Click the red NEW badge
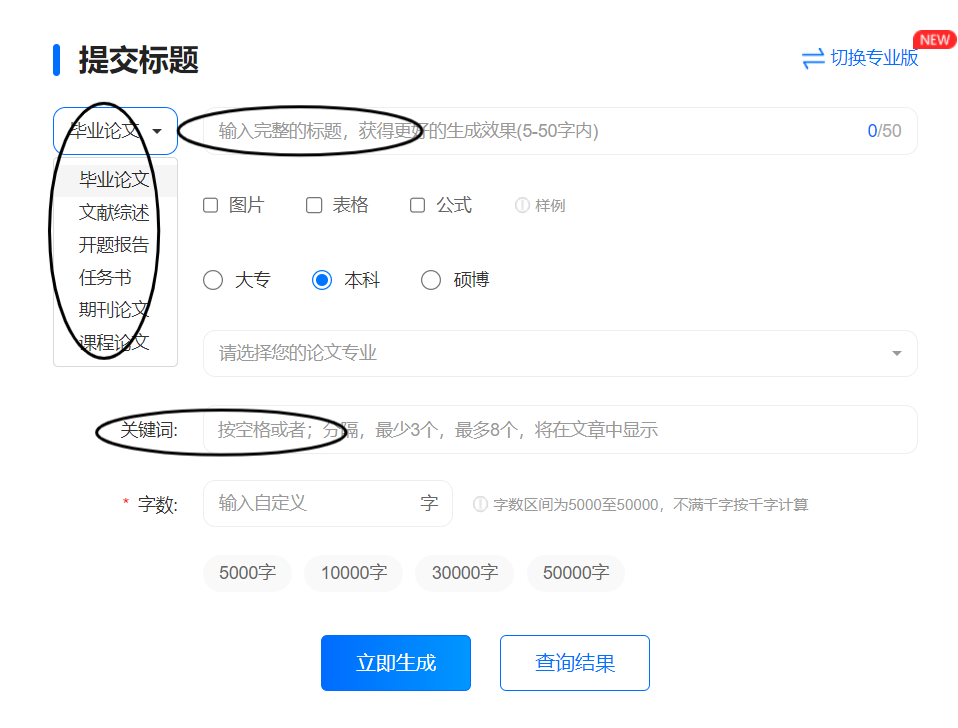 (x=934, y=40)
